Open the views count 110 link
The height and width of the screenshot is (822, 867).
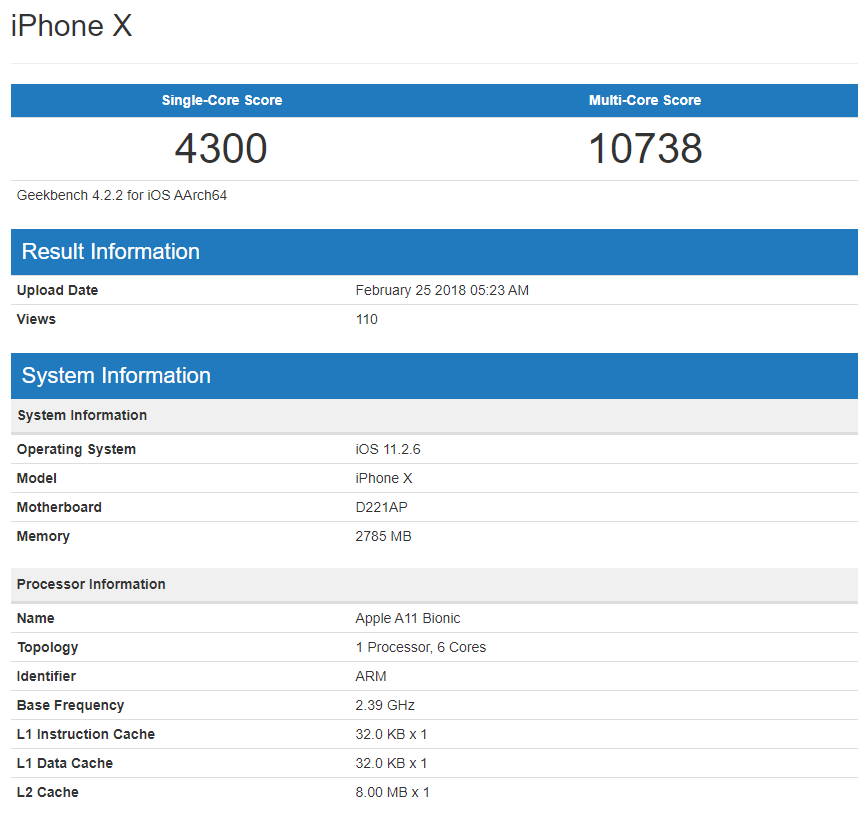pyautogui.click(x=366, y=319)
